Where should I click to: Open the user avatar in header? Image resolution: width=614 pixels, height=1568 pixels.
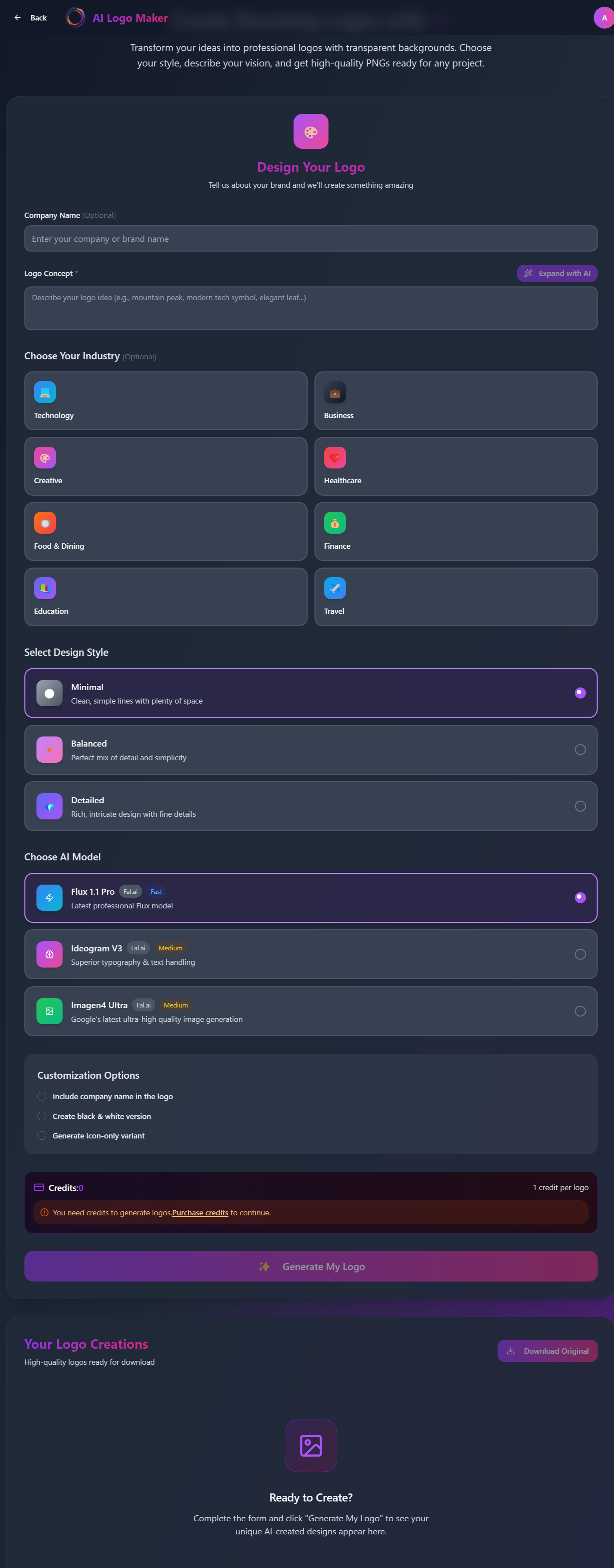604,18
